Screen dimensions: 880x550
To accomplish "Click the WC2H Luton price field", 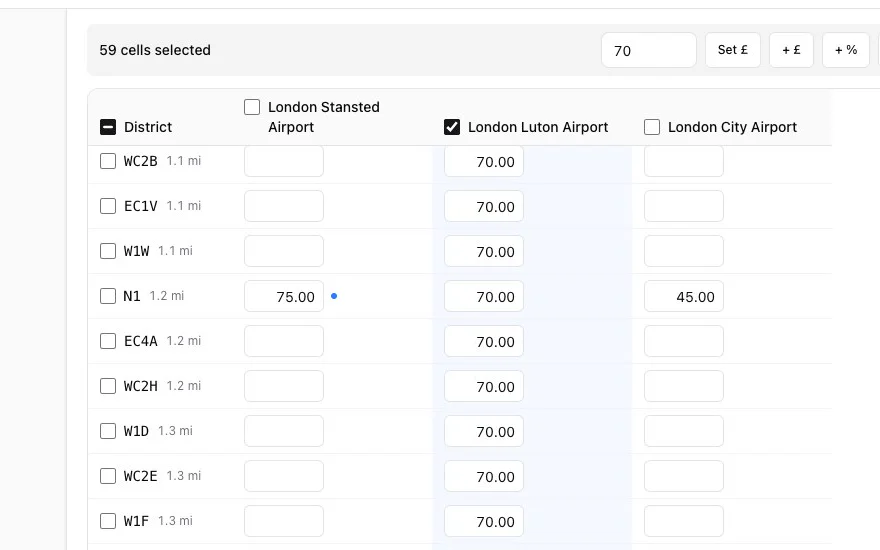I will (484, 386).
